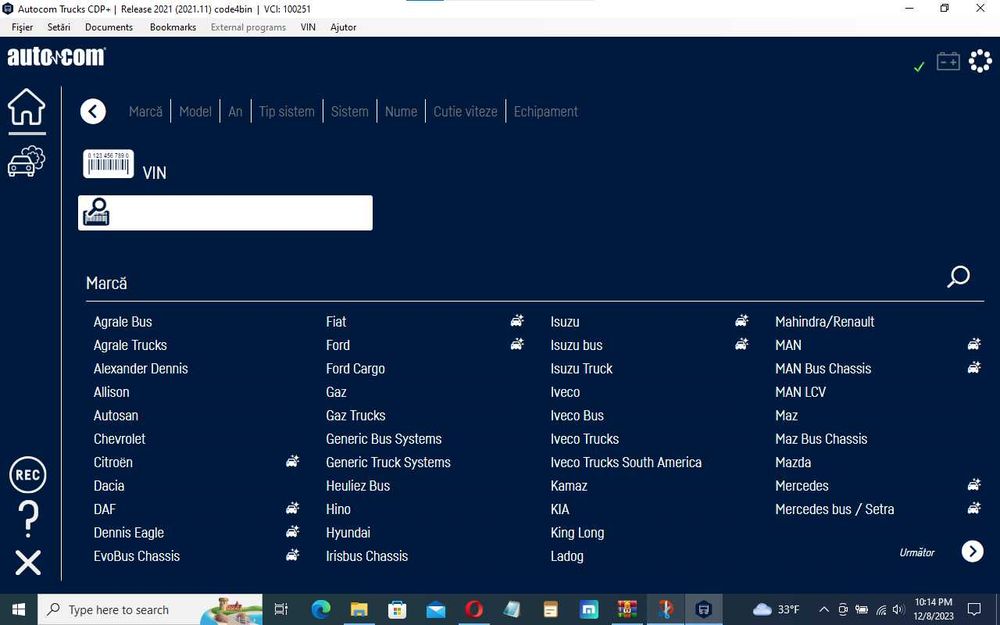The width and height of the screenshot is (1000, 625).
Task: Click the car icon beside DAF
Action: (293, 508)
